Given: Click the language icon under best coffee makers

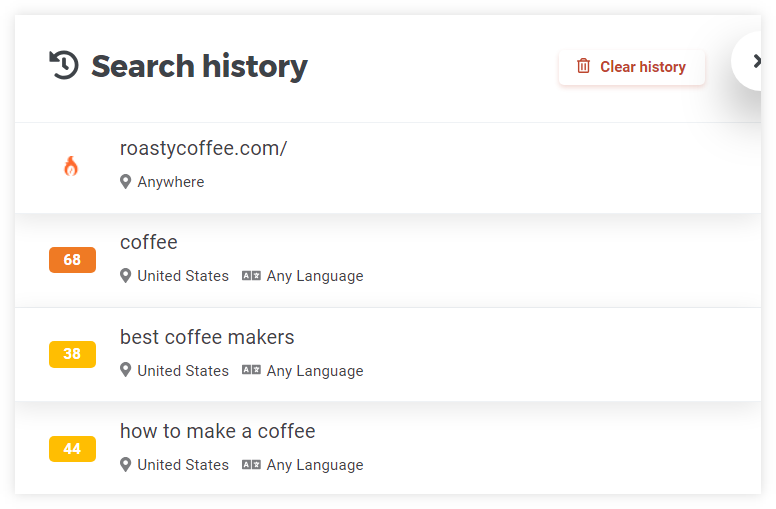Looking at the screenshot, I should (251, 370).
